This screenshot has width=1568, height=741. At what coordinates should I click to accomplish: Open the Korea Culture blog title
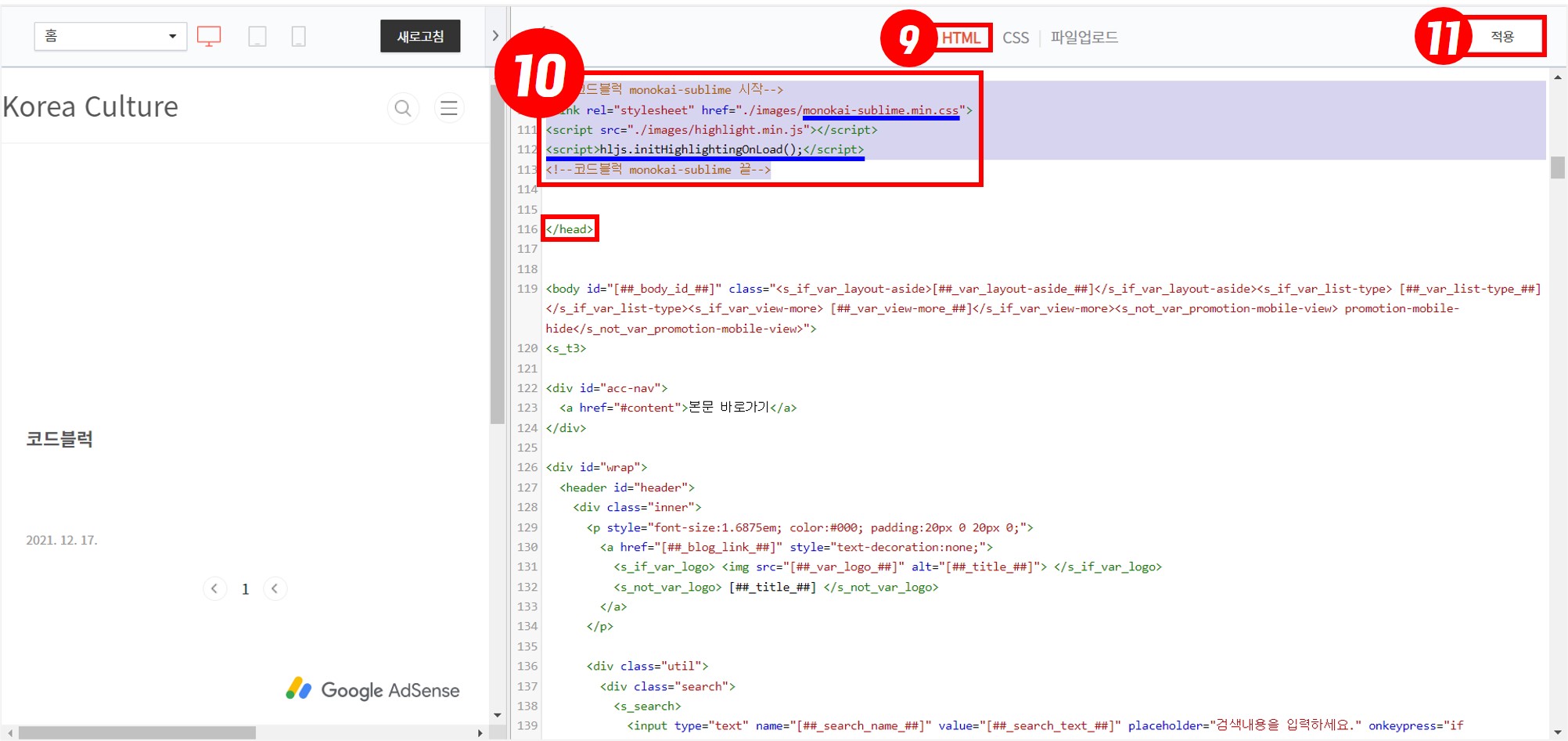pos(91,106)
